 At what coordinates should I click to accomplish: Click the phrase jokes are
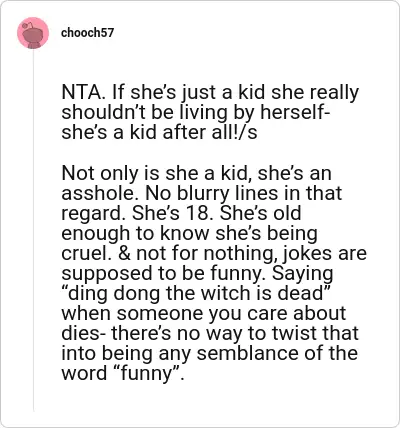(325, 254)
